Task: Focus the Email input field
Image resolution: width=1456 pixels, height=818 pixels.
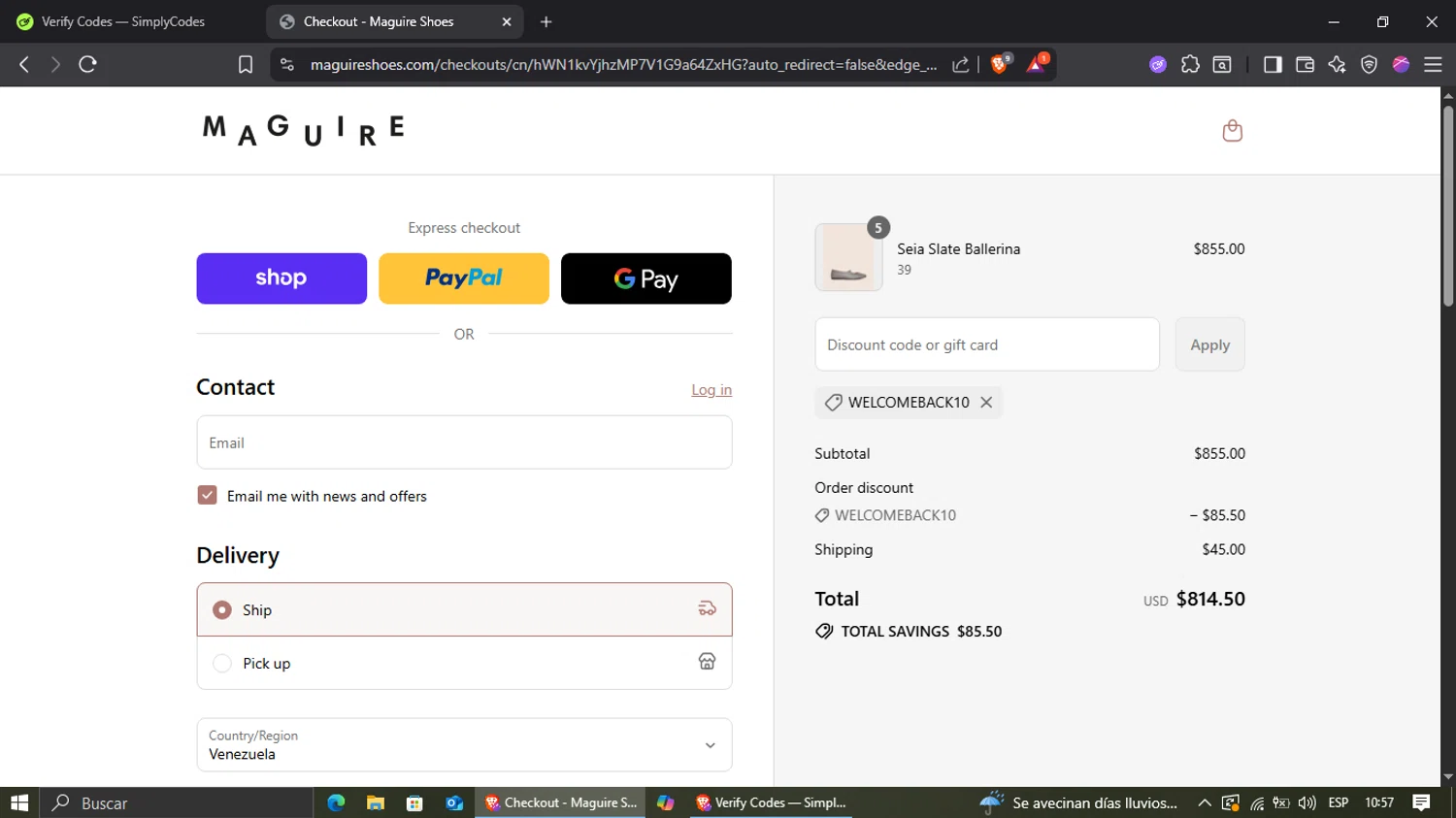Action: coord(464,442)
